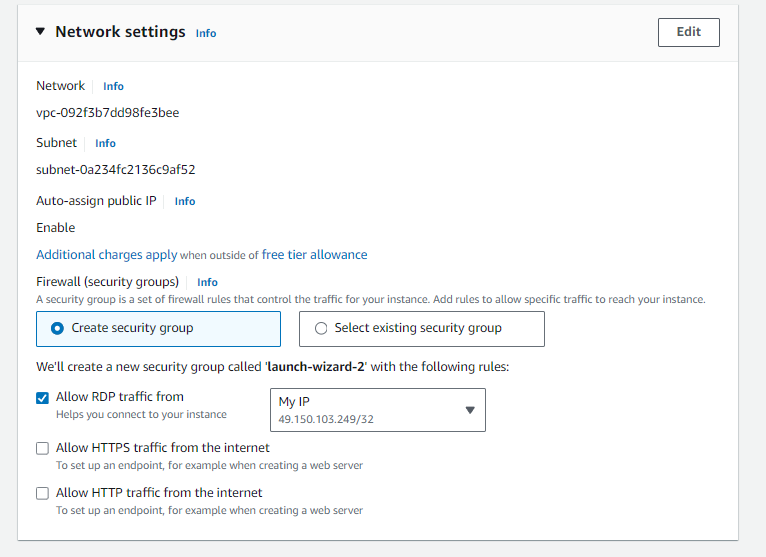The width and height of the screenshot is (766, 557).
Task: Open the Info link next to Network
Action: coord(113,86)
